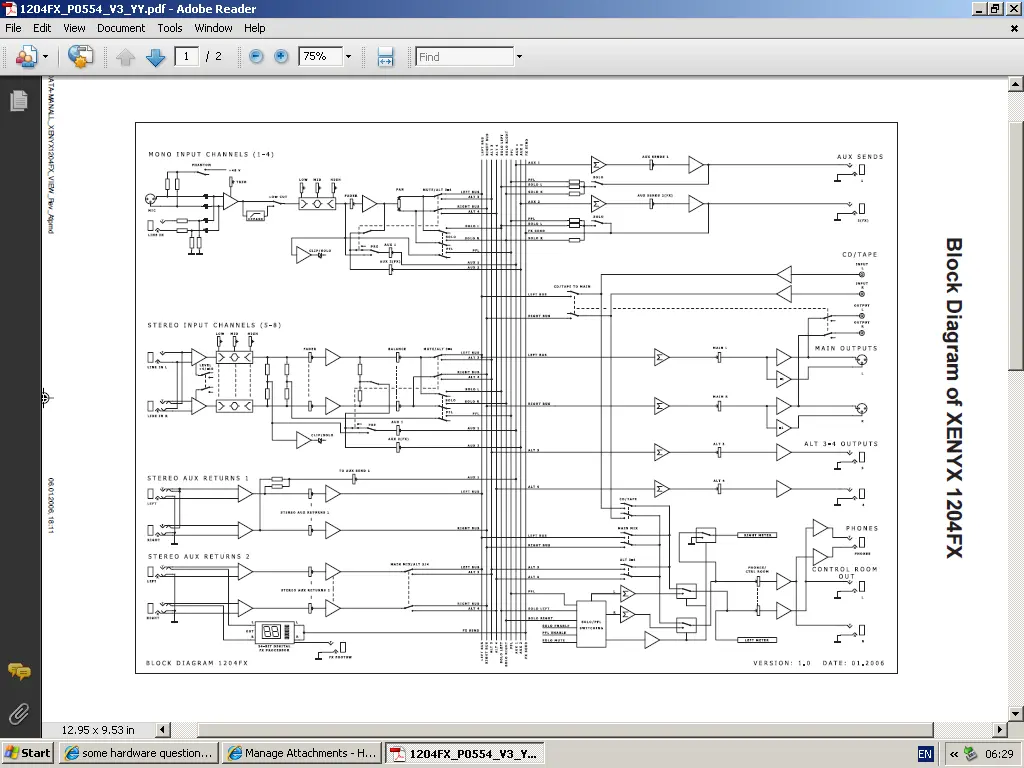Click the system tray hardware icon
The image size is (1024, 768).
(x=970, y=754)
